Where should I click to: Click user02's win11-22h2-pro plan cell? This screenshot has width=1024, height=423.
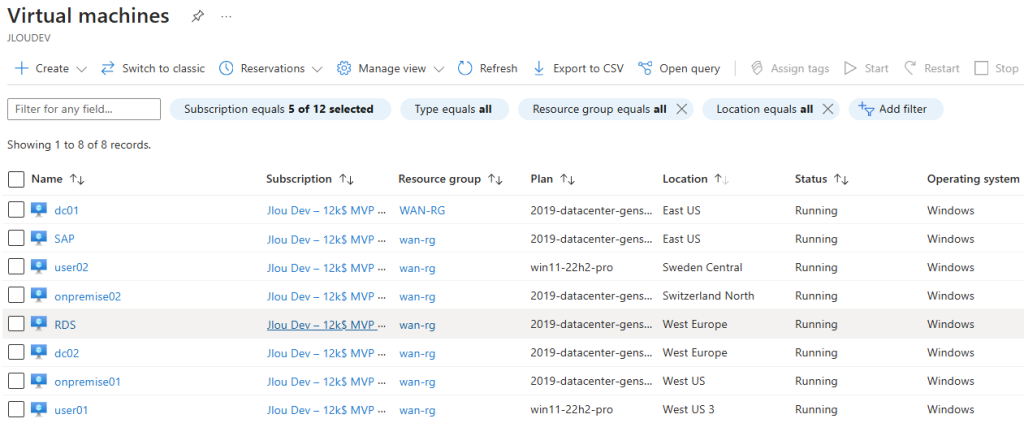coord(571,268)
